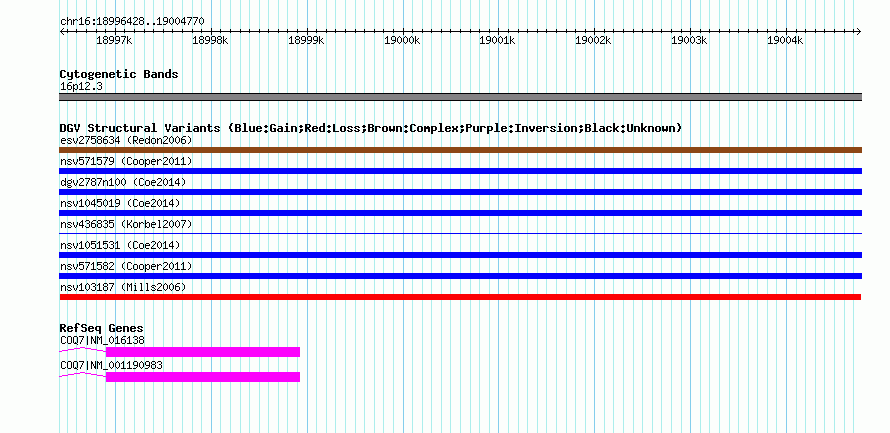The height and width of the screenshot is (433, 890).
Task: Click the gray 16p12.3 cytogenetic band bar
Action: pyautogui.click(x=460, y=97)
